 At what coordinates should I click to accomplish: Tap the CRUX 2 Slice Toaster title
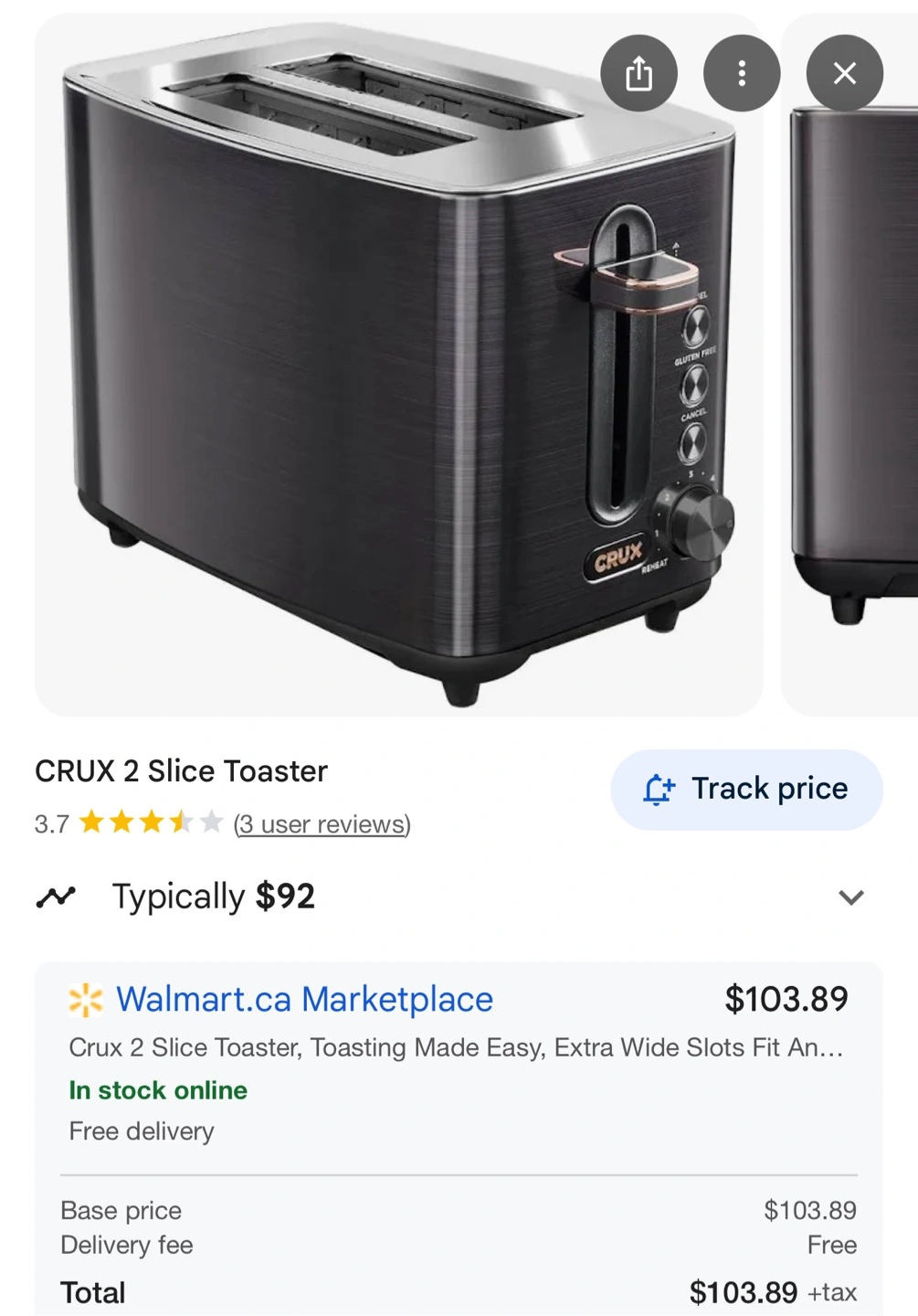click(181, 771)
